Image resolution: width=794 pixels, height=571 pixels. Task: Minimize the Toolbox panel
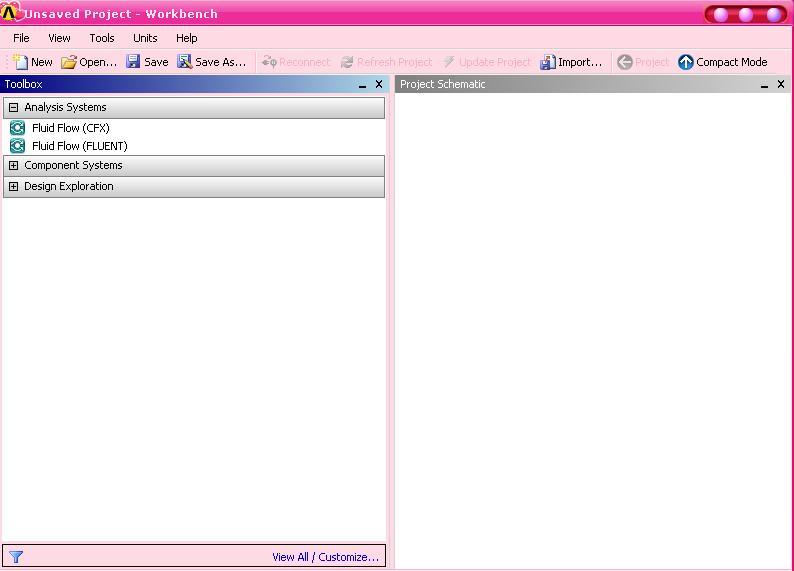coord(362,85)
